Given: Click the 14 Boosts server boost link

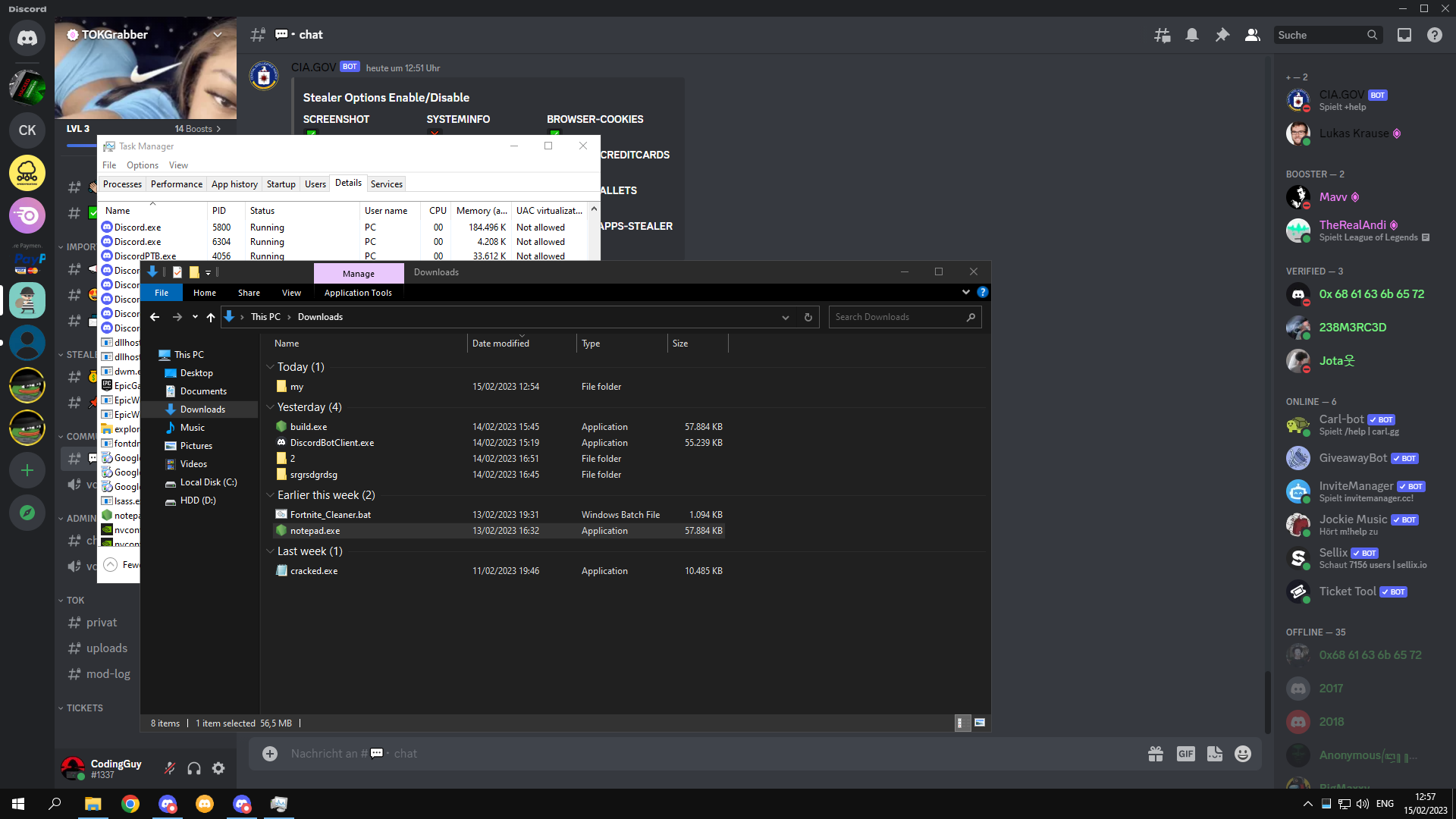Looking at the screenshot, I should 198,129.
